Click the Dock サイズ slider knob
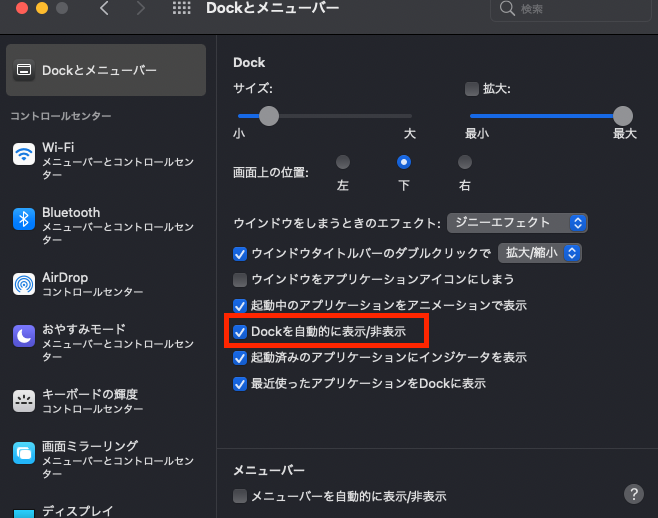The image size is (658, 518). pos(269,116)
